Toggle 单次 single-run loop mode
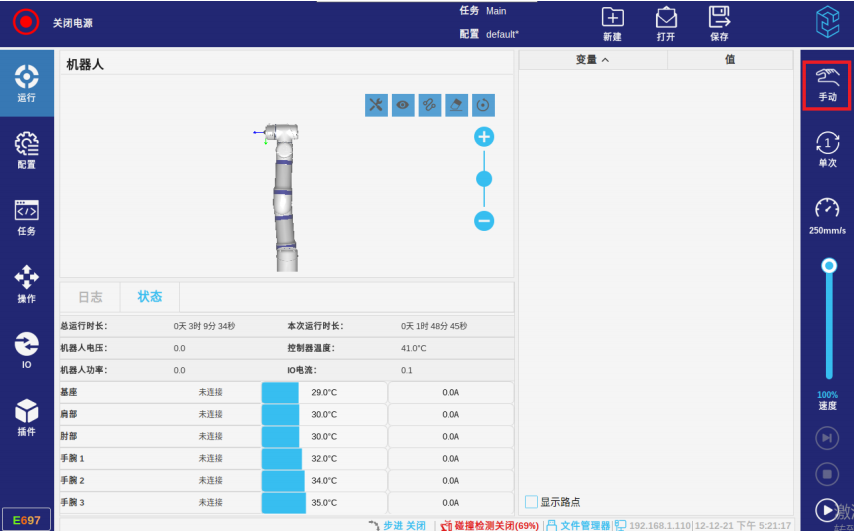The image size is (854, 531). [827, 150]
